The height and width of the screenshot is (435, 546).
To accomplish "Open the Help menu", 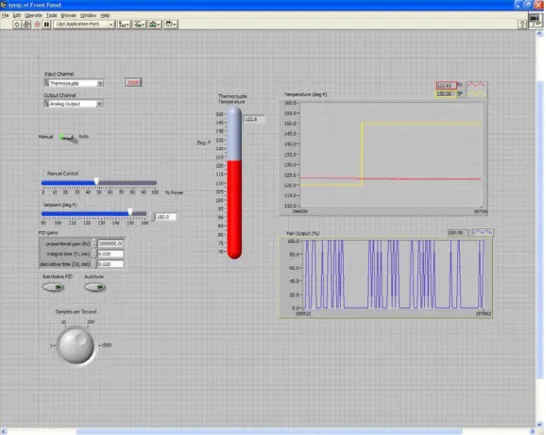I will (105, 15).
